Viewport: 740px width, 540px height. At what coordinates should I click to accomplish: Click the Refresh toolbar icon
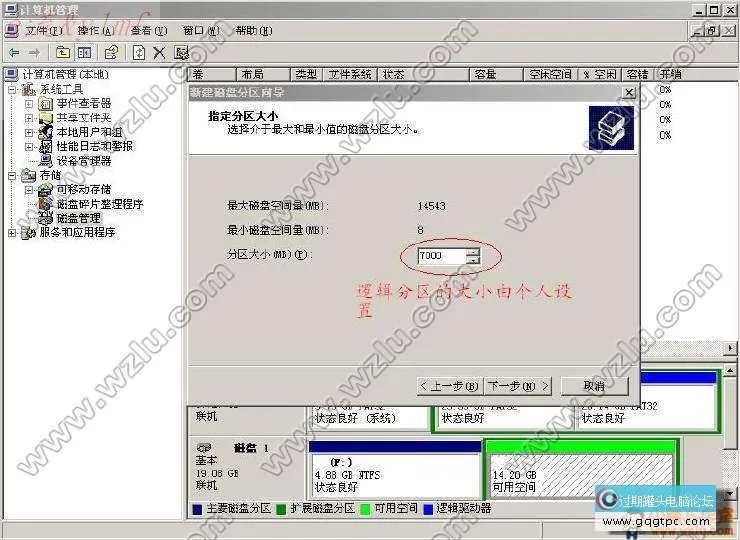(139, 52)
